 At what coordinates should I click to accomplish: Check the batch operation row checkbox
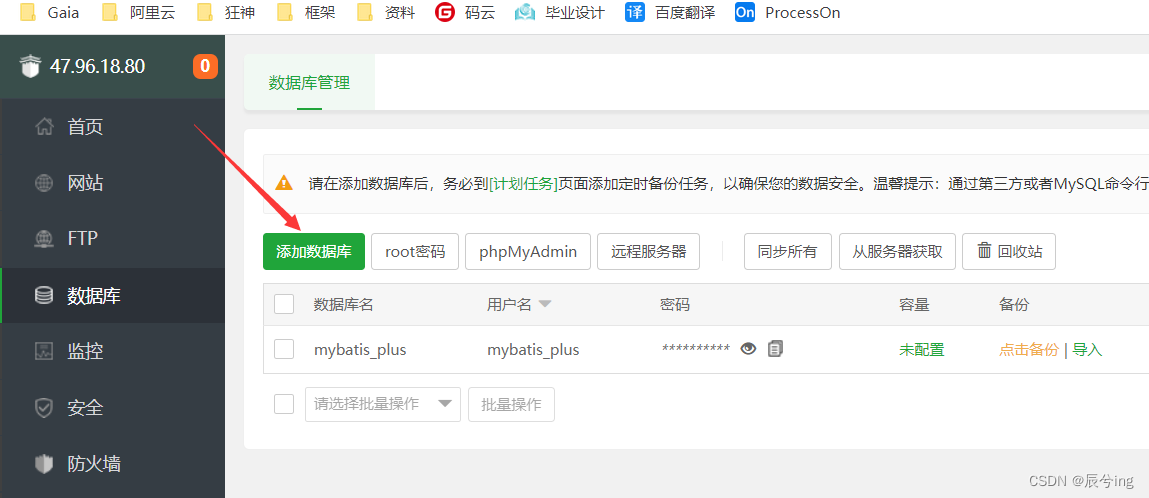(x=284, y=404)
